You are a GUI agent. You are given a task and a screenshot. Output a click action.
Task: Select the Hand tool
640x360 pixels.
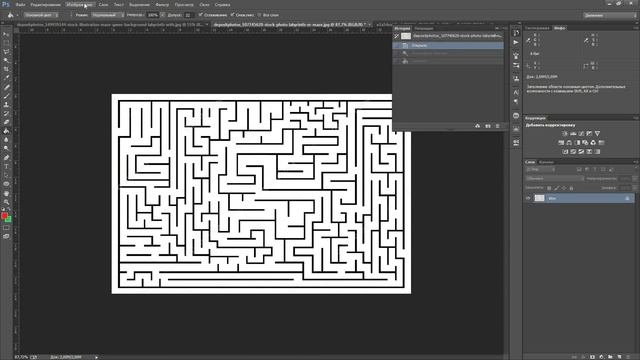(6, 193)
